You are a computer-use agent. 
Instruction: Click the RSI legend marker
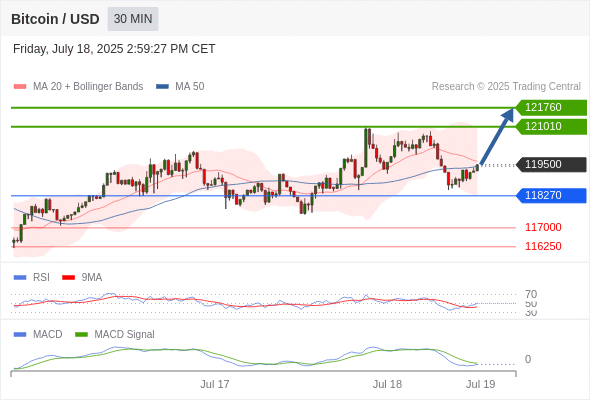click(x=20, y=278)
